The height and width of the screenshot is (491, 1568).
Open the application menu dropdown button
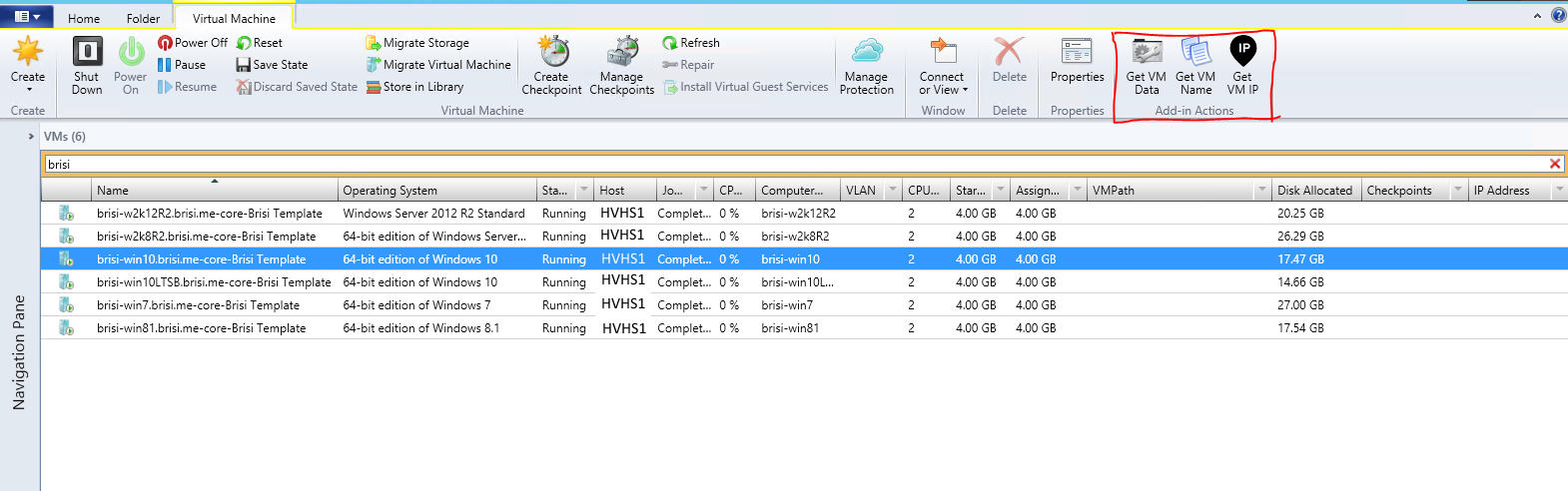(x=27, y=16)
